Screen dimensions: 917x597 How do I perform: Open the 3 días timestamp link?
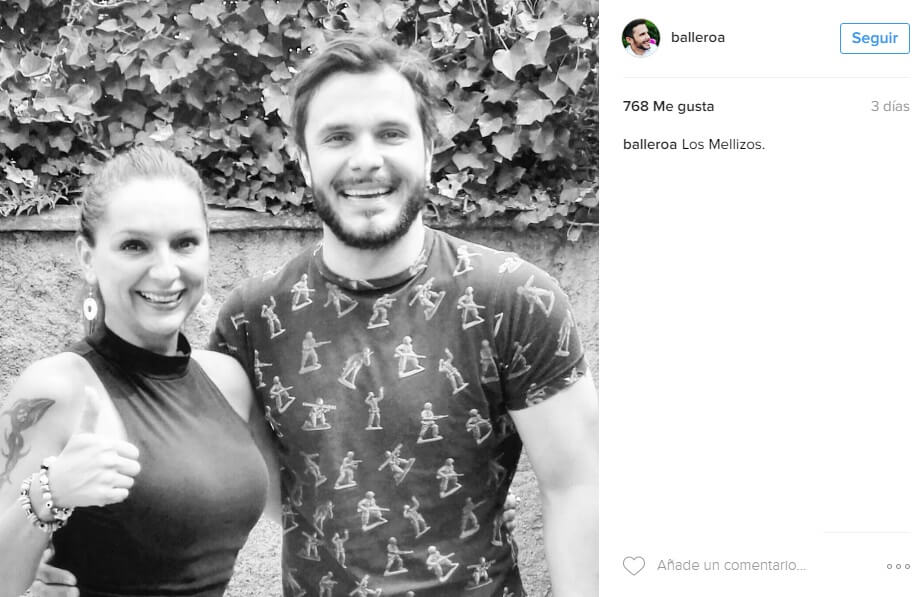coord(890,106)
